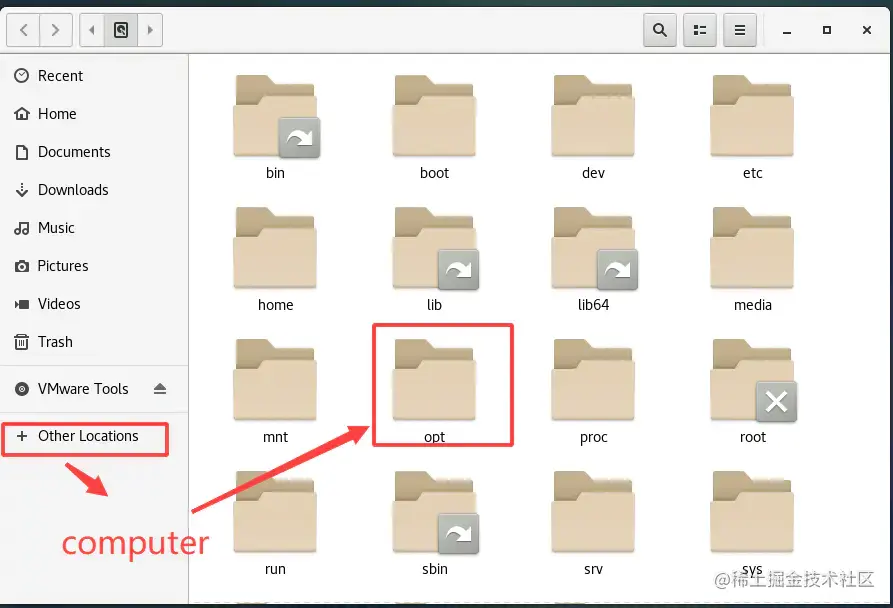The width and height of the screenshot is (893, 608).
Task: Click the path bar left scroll arrow
Action: pyautogui.click(x=92, y=30)
